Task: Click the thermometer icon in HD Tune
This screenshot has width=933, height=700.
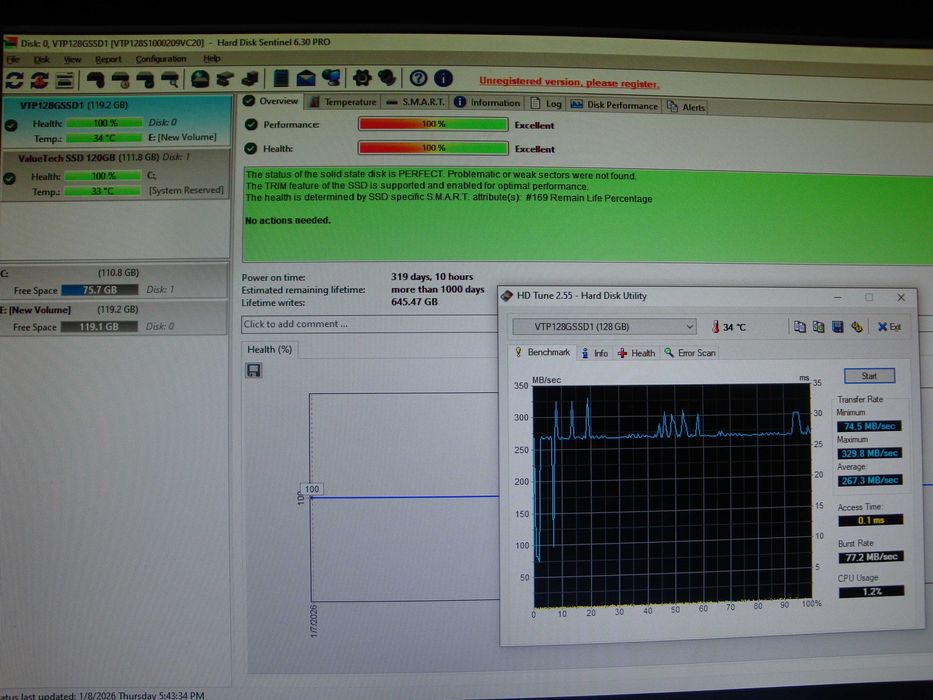Action: coord(715,327)
